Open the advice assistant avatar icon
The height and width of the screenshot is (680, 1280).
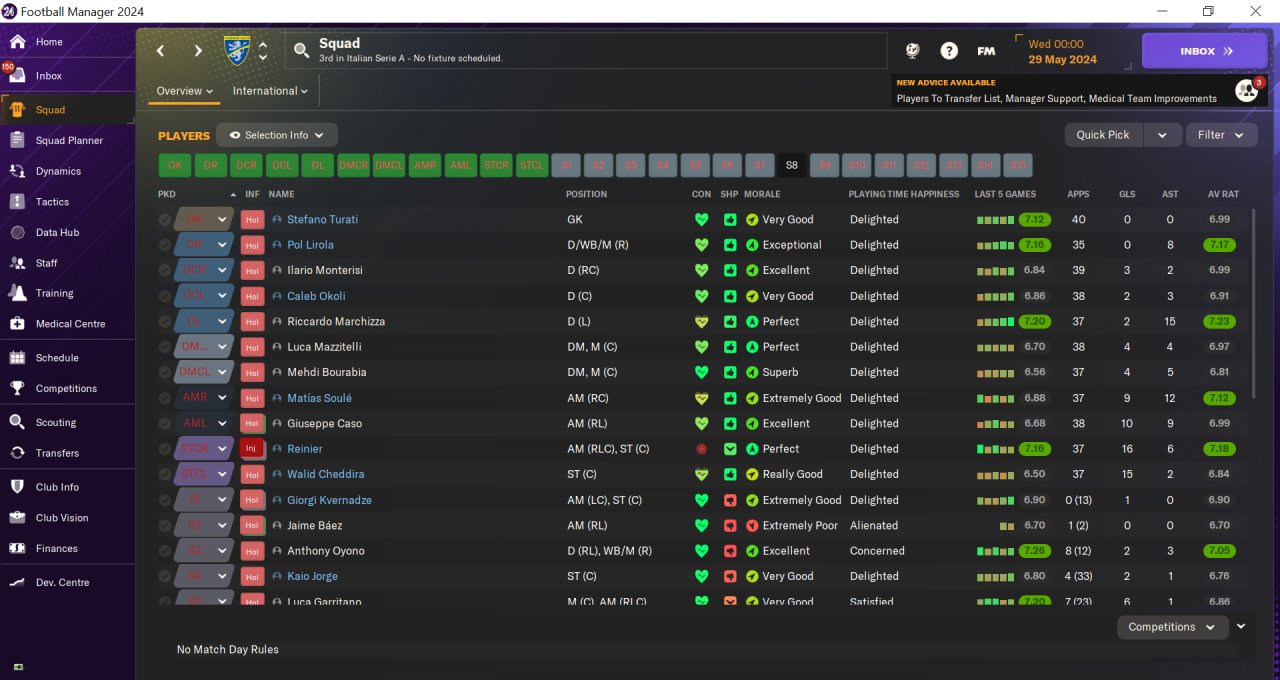[1246, 91]
